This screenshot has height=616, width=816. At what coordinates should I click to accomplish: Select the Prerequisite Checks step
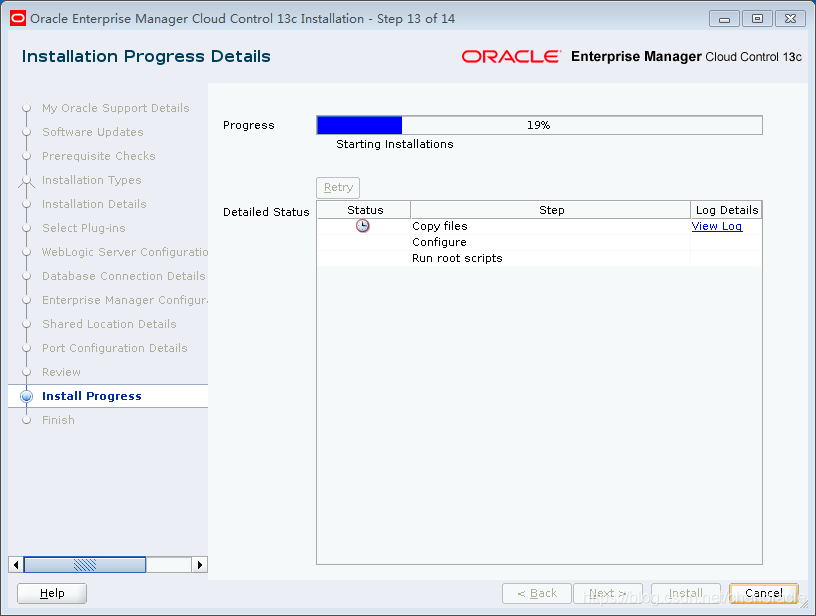click(x=98, y=156)
